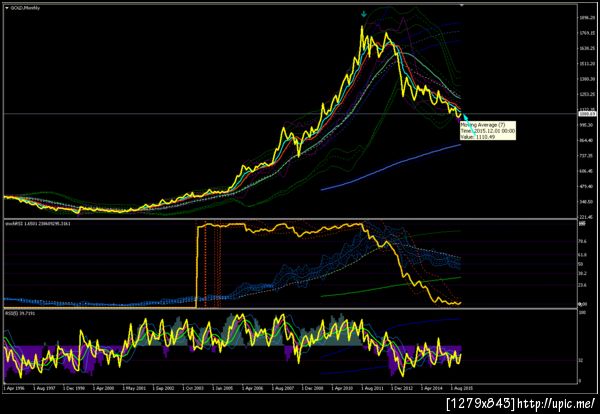This screenshot has height=414, width=600.
Task: Click the '1 Aug 2007' date on time axis
Action: point(283,388)
